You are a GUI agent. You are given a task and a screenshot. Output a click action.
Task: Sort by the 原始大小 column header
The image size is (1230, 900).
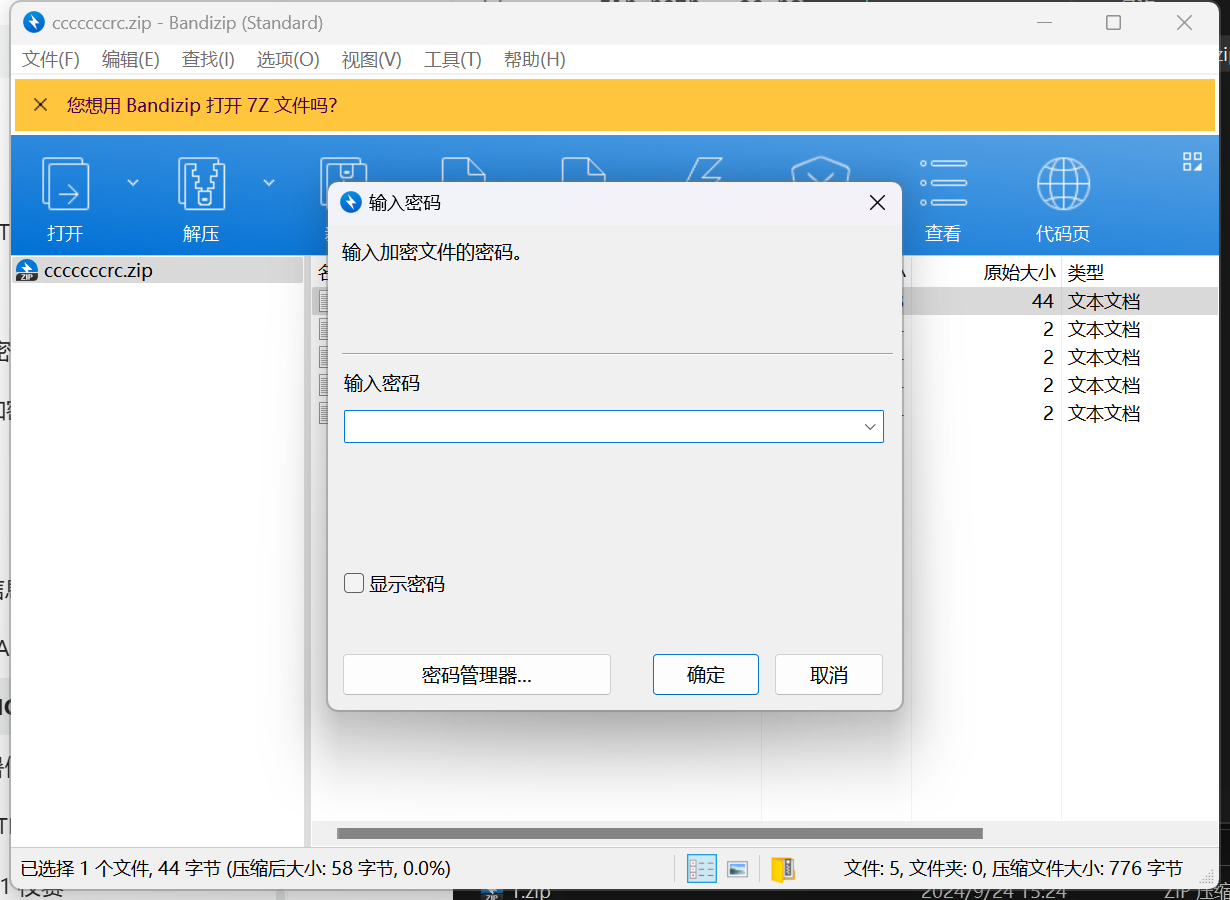pyautogui.click(x=1019, y=272)
